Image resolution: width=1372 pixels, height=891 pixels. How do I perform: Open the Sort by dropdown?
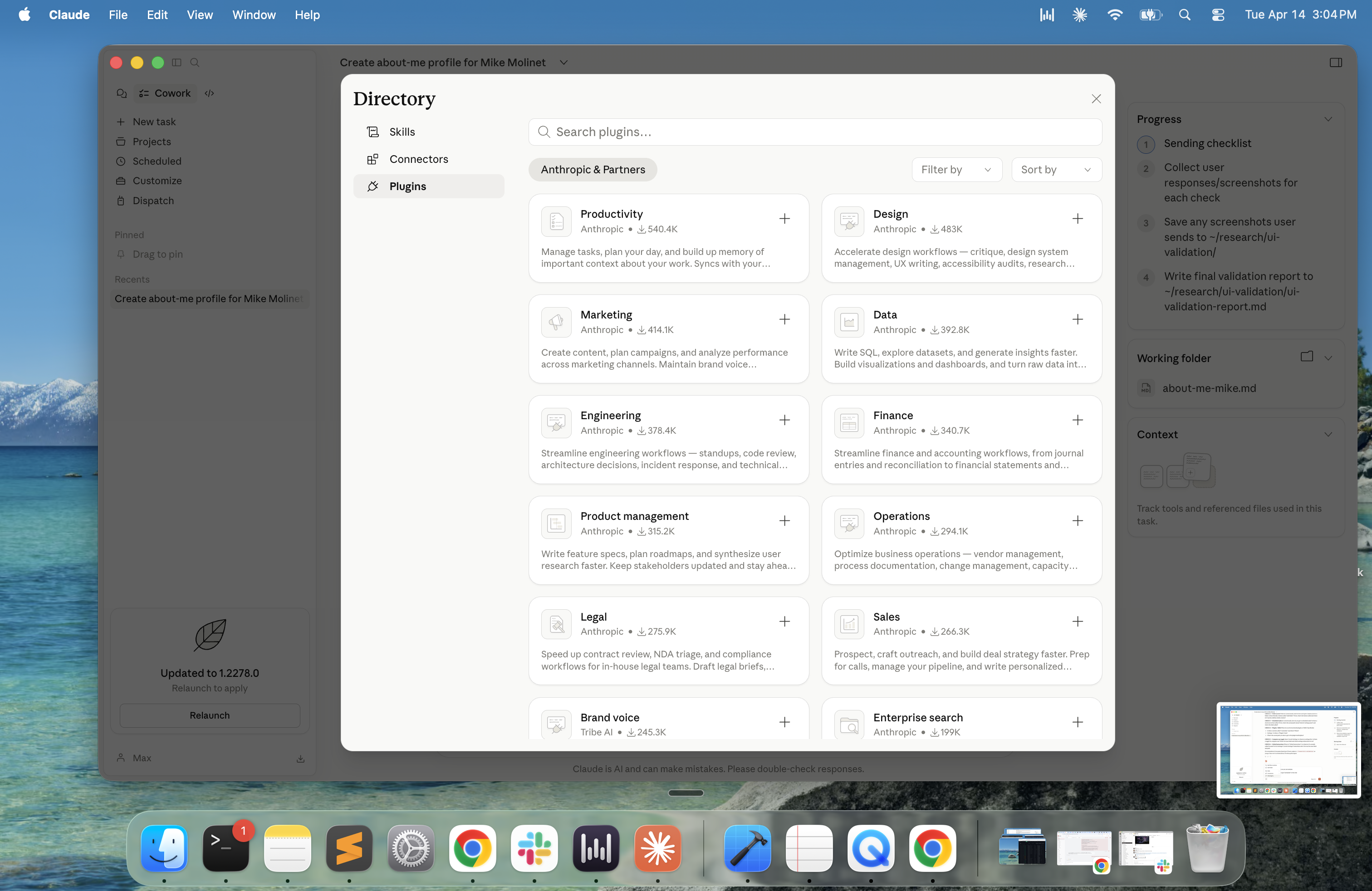(1056, 169)
